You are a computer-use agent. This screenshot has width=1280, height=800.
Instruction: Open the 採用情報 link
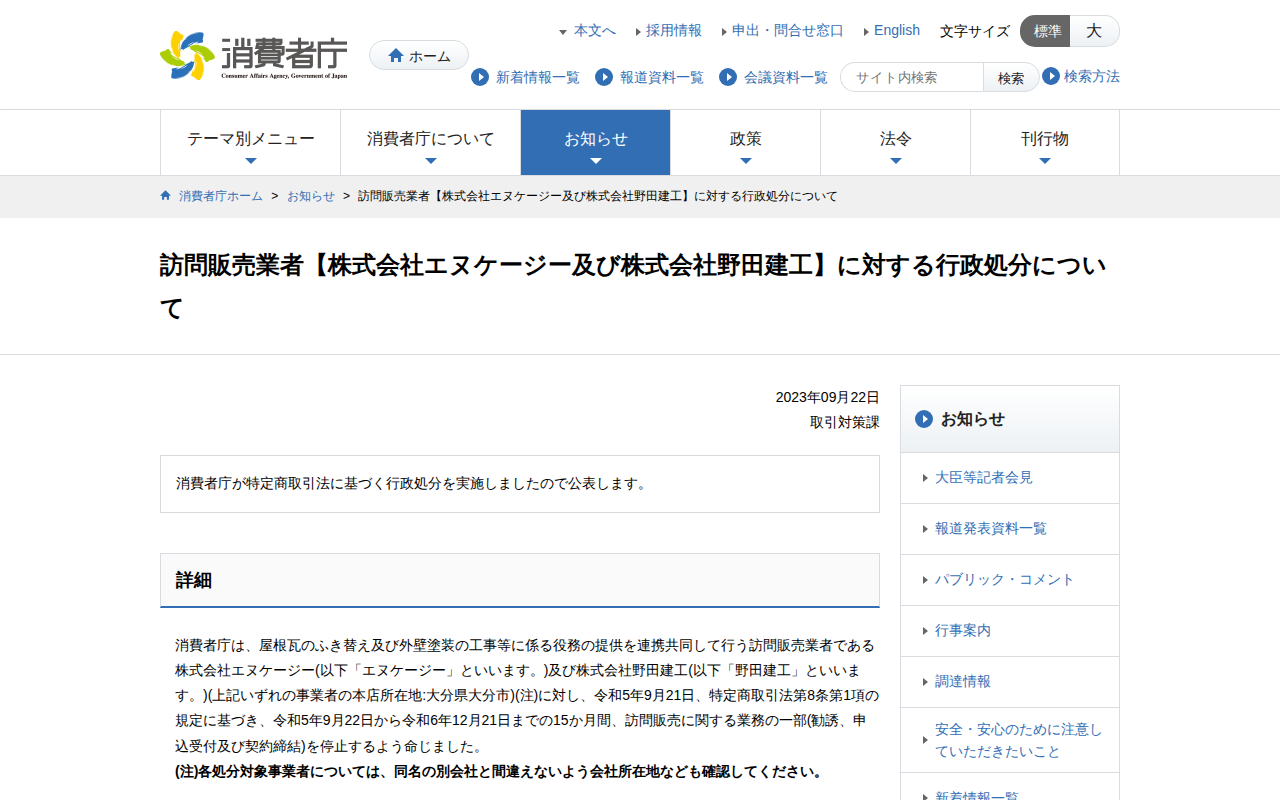(x=674, y=31)
